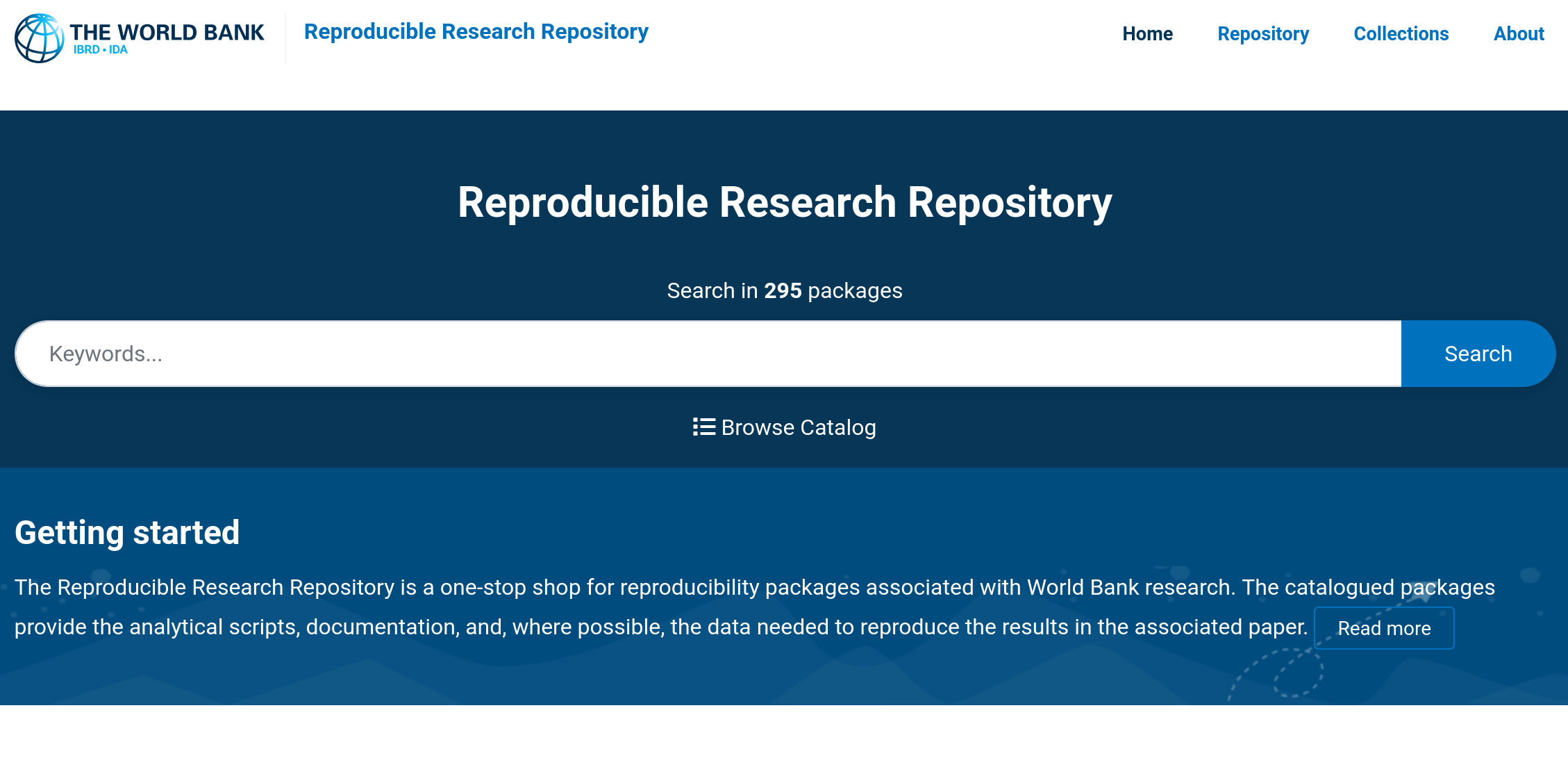Image resolution: width=1568 pixels, height=774 pixels.
Task: Open the Reproducible Research Repository header link
Action: pyautogui.click(x=476, y=32)
